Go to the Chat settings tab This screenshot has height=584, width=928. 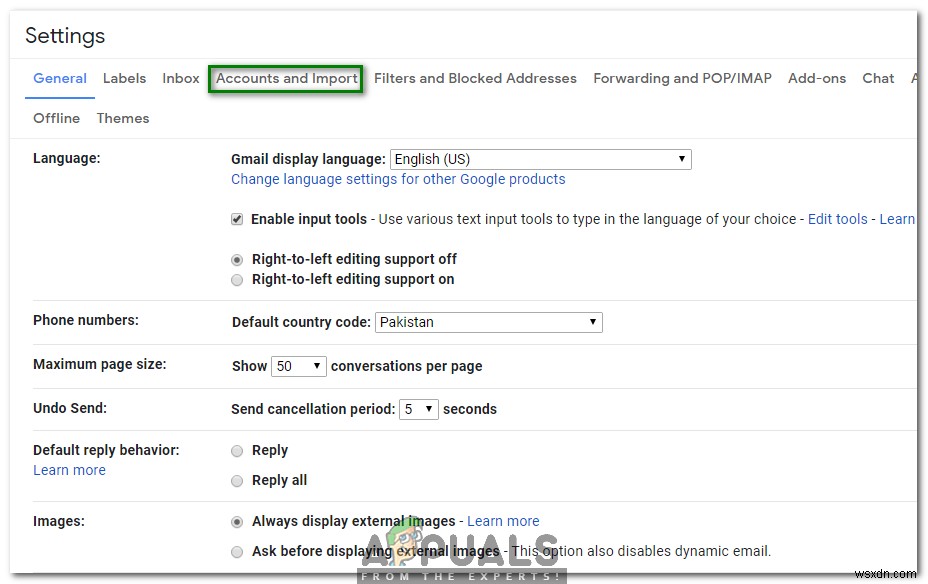coord(877,78)
